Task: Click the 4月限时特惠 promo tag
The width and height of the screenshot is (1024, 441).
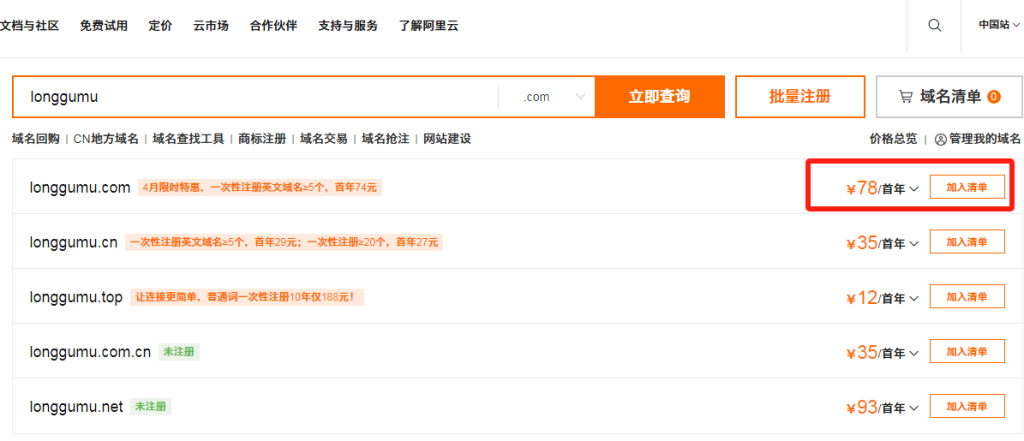Action: pyautogui.click(x=260, y=188)
